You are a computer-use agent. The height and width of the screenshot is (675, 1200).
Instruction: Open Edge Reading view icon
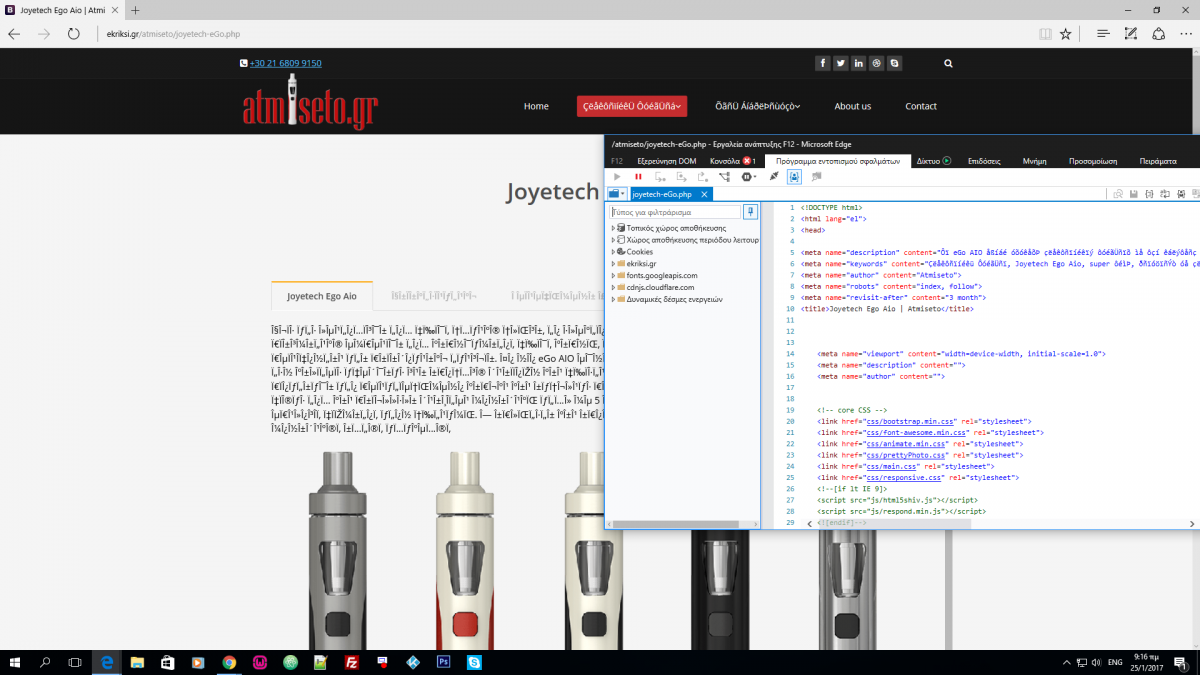(x=1045, y=33)
